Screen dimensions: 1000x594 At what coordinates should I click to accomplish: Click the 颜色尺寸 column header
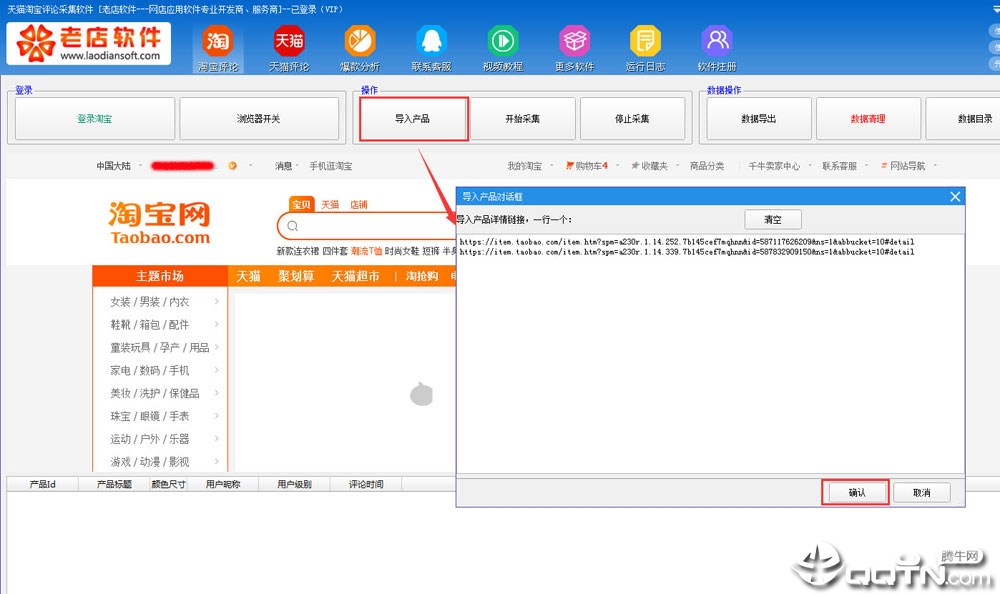168,484
